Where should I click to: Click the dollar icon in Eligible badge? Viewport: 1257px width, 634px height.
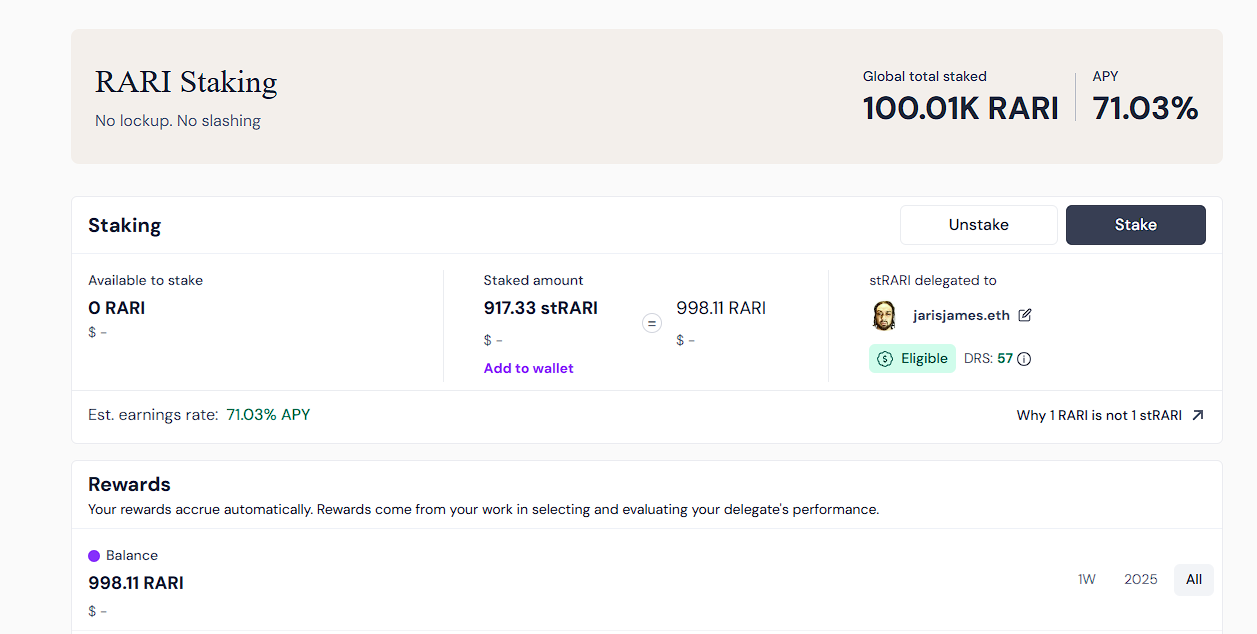(x=885, y=359)
